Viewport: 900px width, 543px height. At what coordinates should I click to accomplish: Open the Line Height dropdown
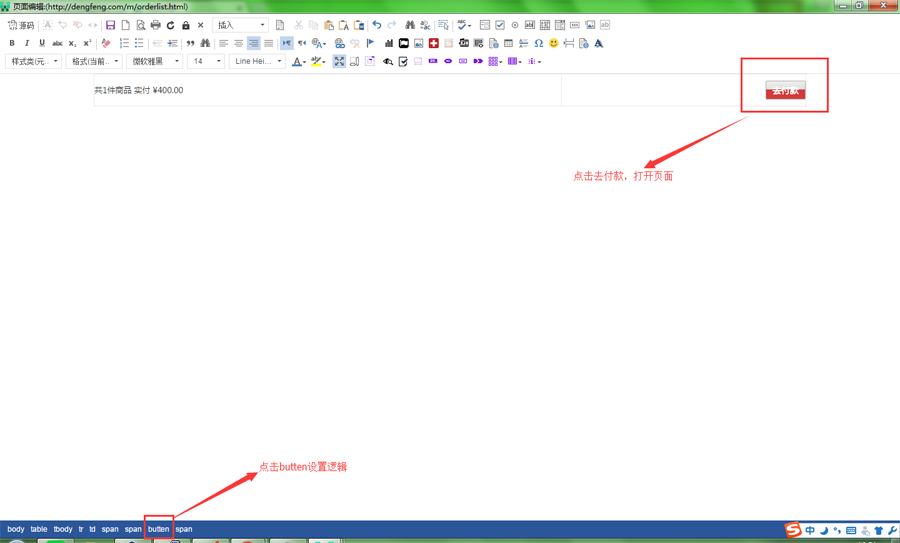(257, 61)
